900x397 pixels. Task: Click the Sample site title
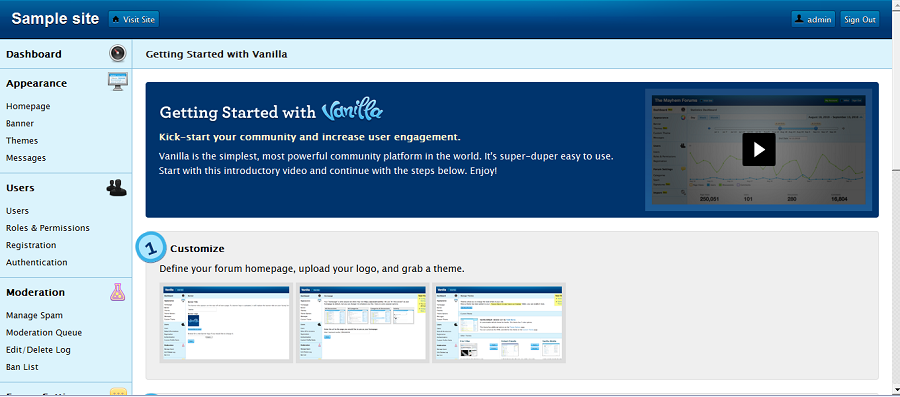(55, 18)
